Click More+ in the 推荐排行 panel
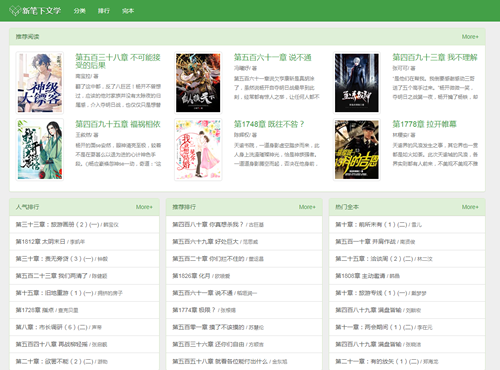The height and width of the screenshot is (370, 500). tap(307, 207)
